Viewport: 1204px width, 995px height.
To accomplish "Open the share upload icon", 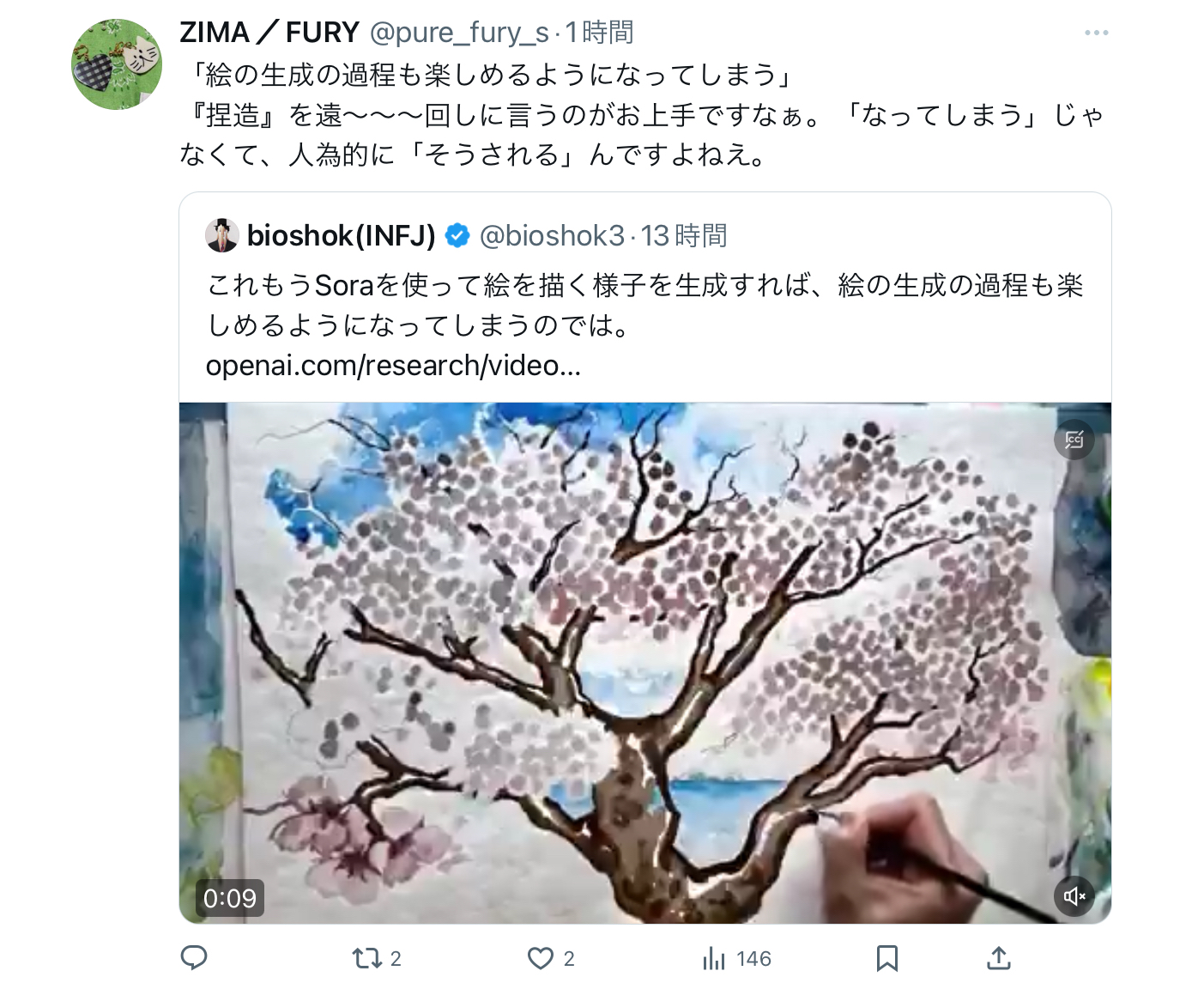I will click(x=999, y=957).
